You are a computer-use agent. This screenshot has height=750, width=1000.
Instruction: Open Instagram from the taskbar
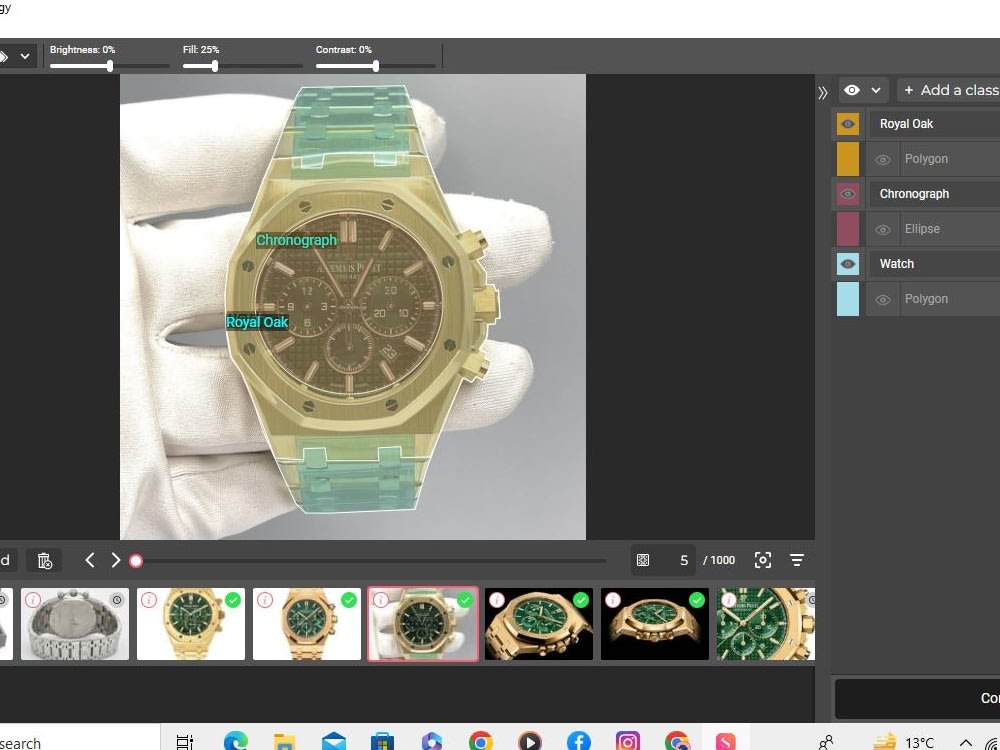[x=626, y=740]
